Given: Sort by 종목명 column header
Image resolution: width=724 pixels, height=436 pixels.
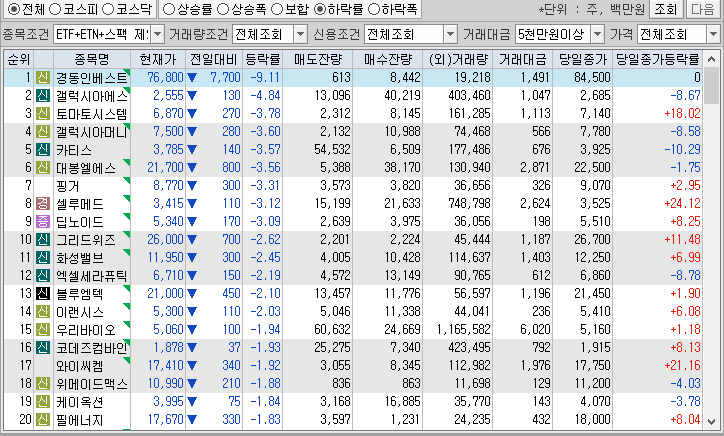Looking at the screenshot, I should 92,59.
